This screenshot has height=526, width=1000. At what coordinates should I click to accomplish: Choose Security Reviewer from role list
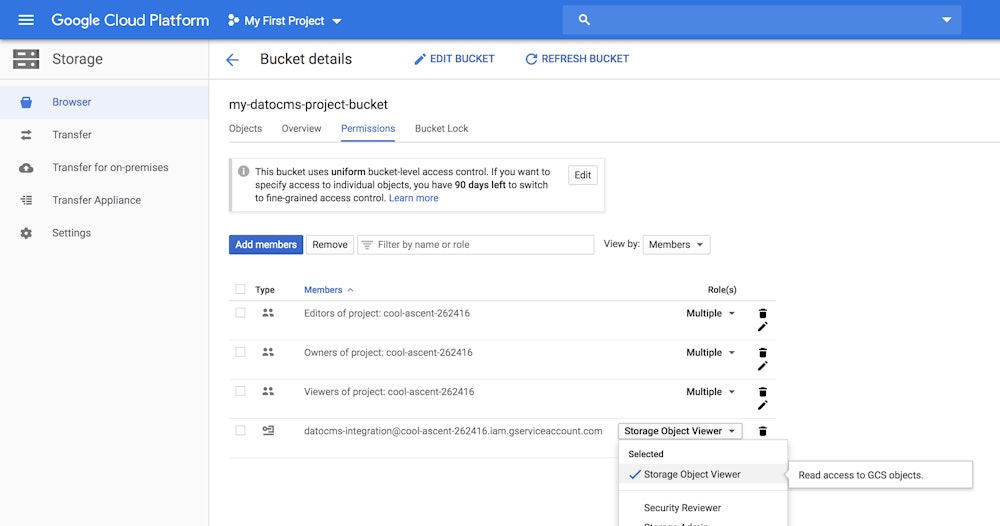click(682, 508)
